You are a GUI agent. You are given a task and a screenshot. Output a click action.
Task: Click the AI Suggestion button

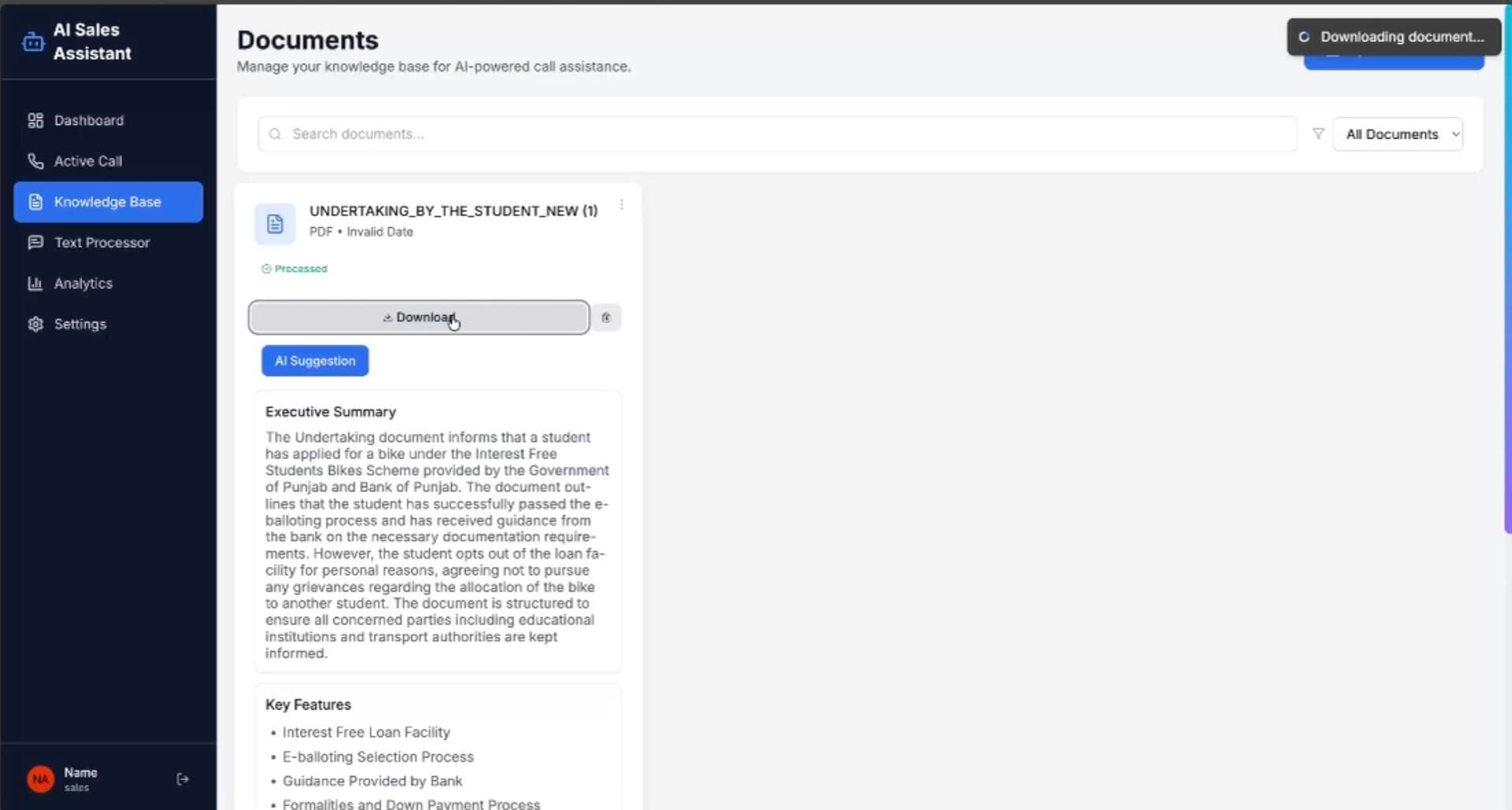(x=314, y=361)
